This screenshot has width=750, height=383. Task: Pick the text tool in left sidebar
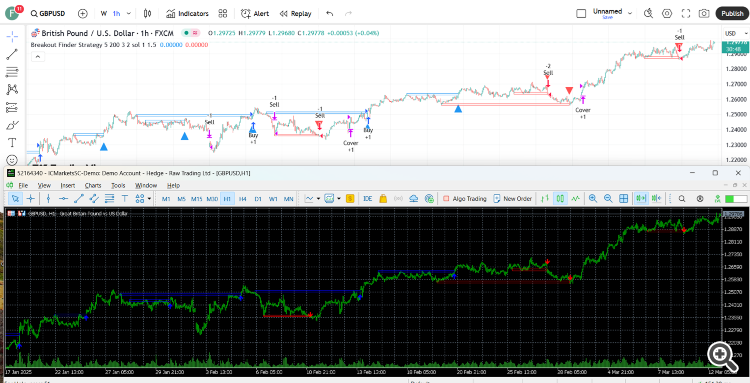coord(12,142)
